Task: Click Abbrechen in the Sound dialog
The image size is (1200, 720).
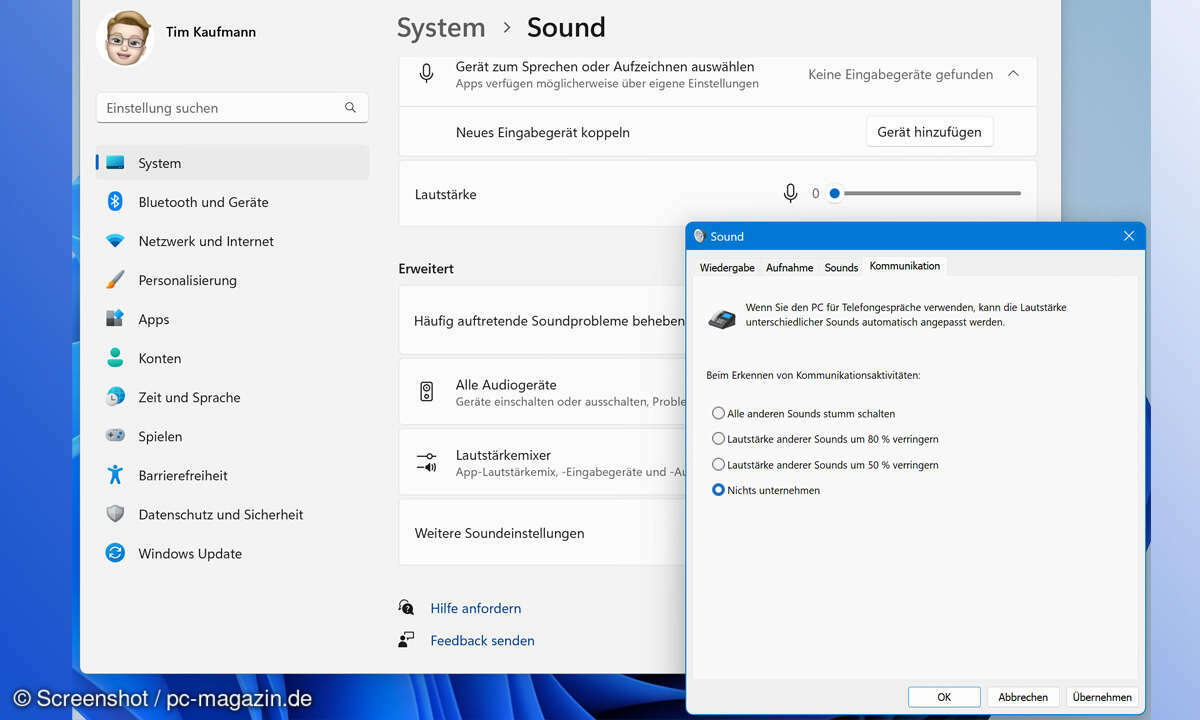Action: (1023, 697)
